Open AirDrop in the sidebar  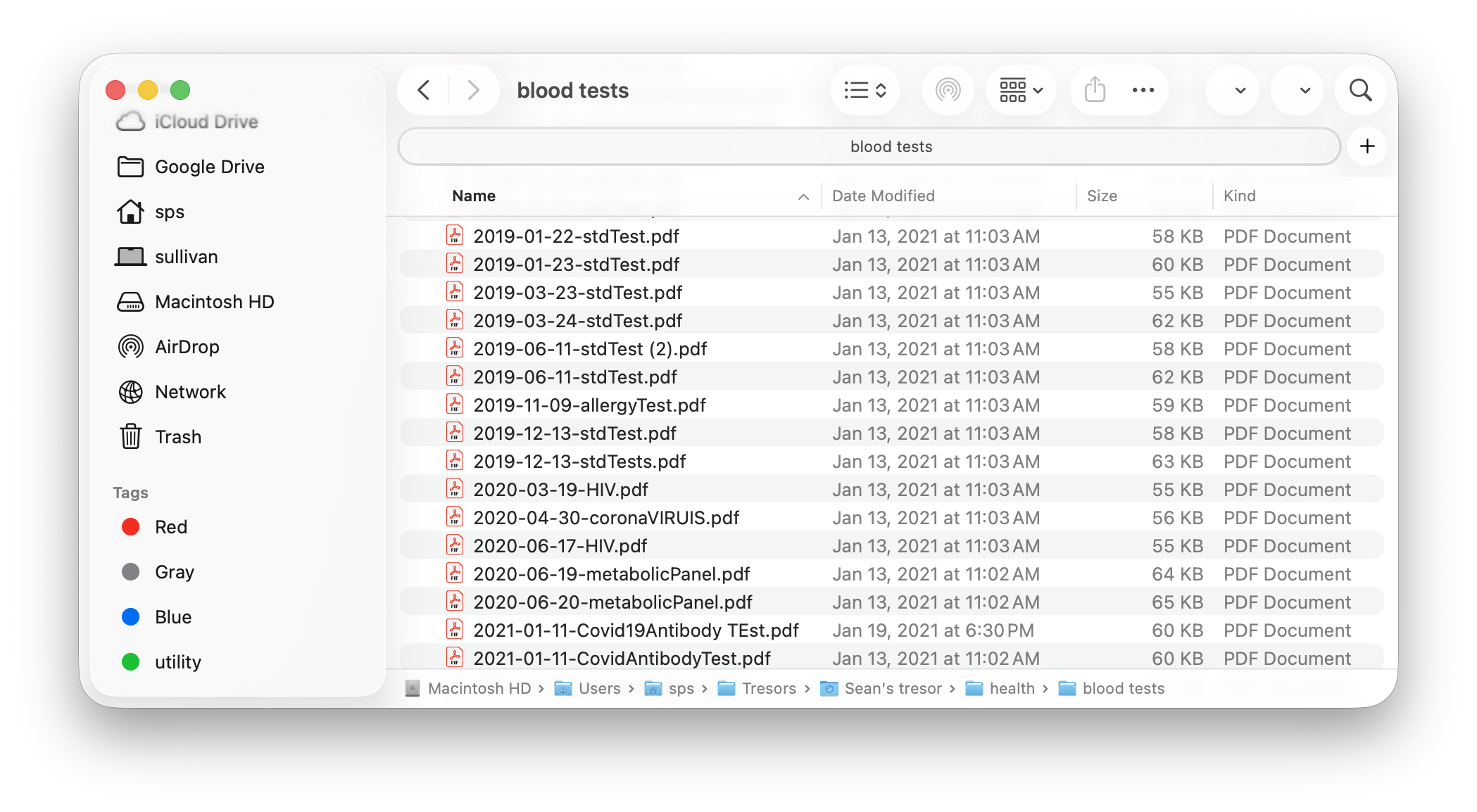pos(168,347)
